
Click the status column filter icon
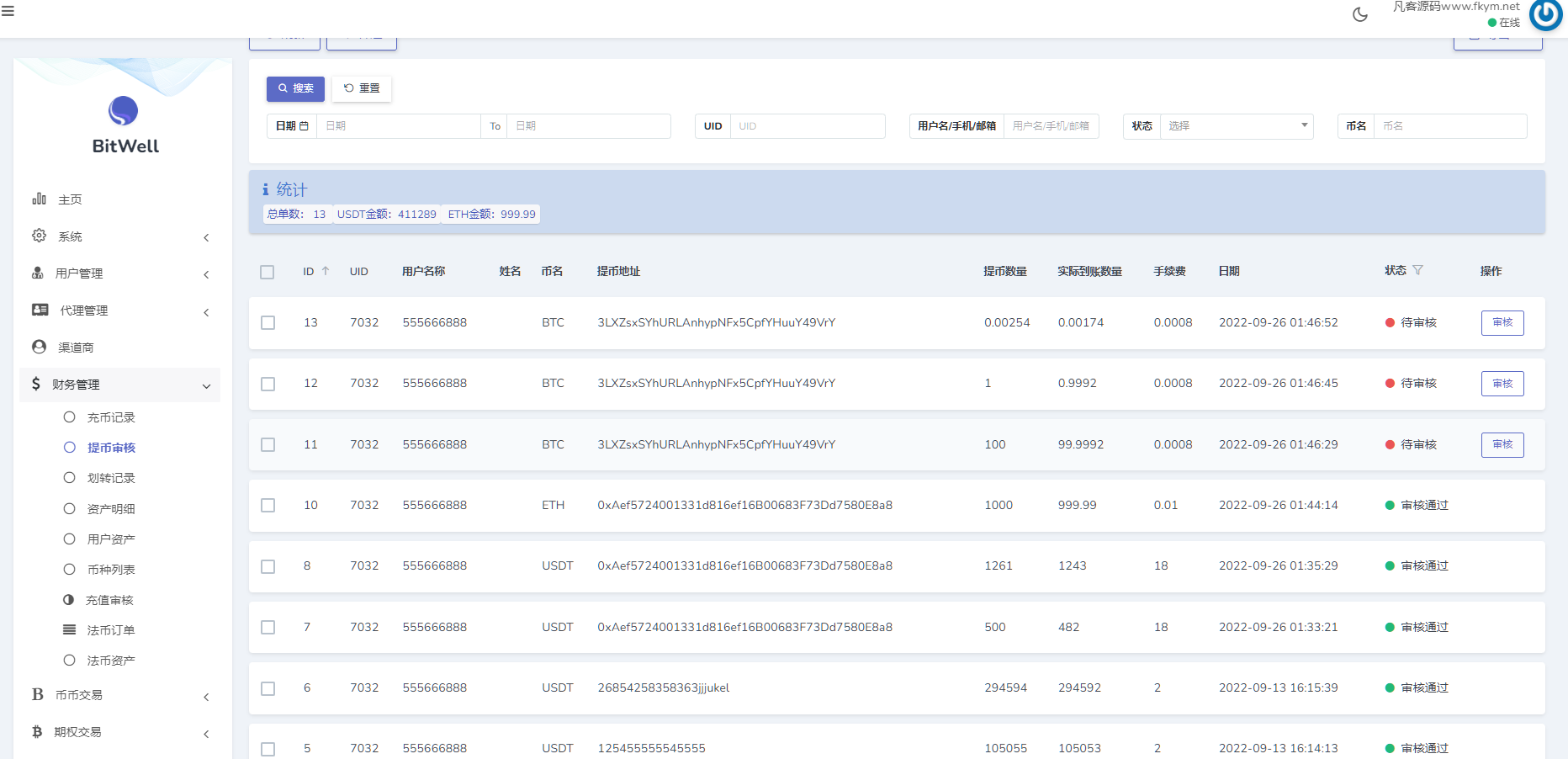[1417, 270]
